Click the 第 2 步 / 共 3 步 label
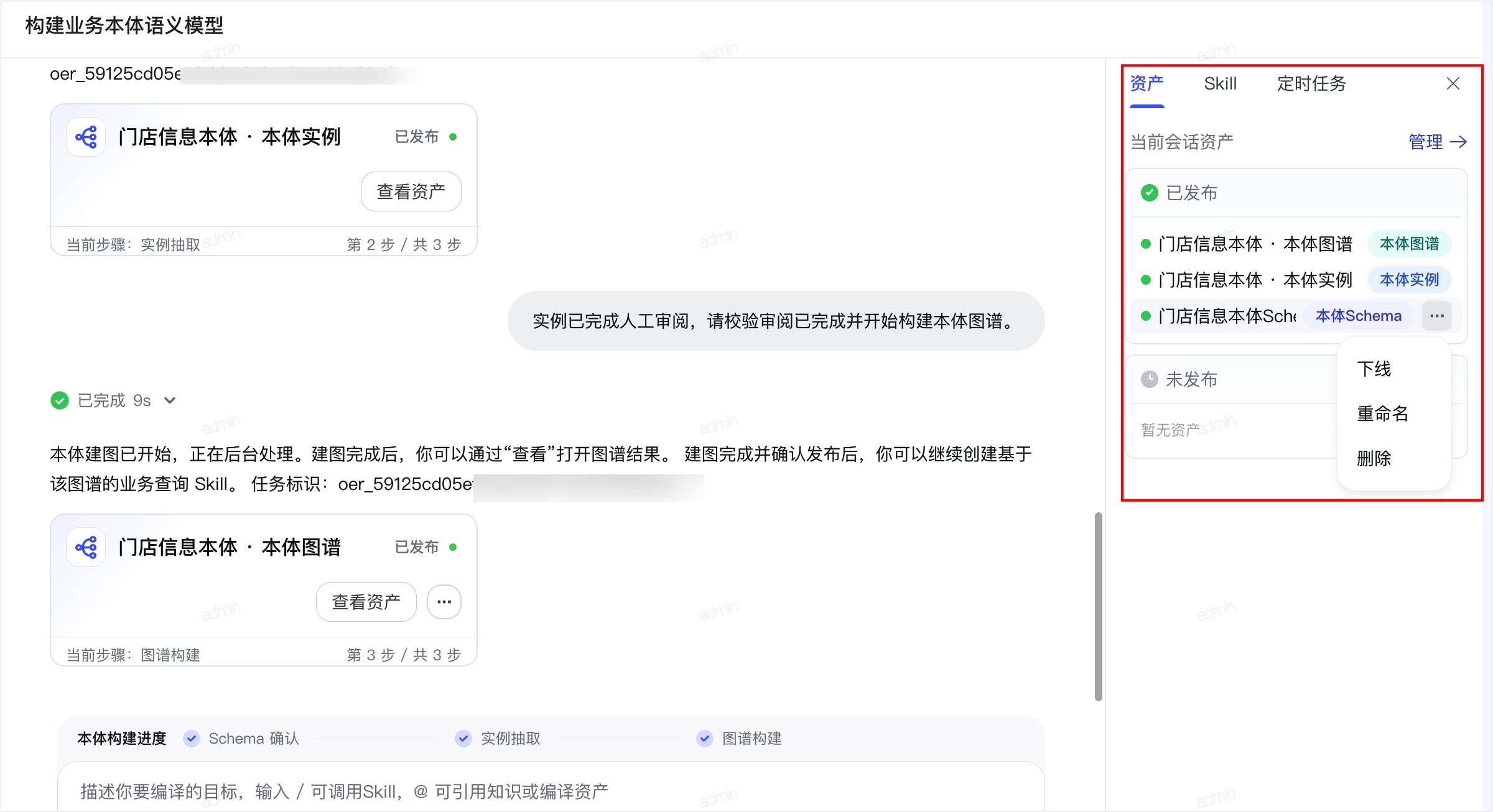The width and height of the screenshot is (1493, 812). pyautogui.click(x=404, y=244)
